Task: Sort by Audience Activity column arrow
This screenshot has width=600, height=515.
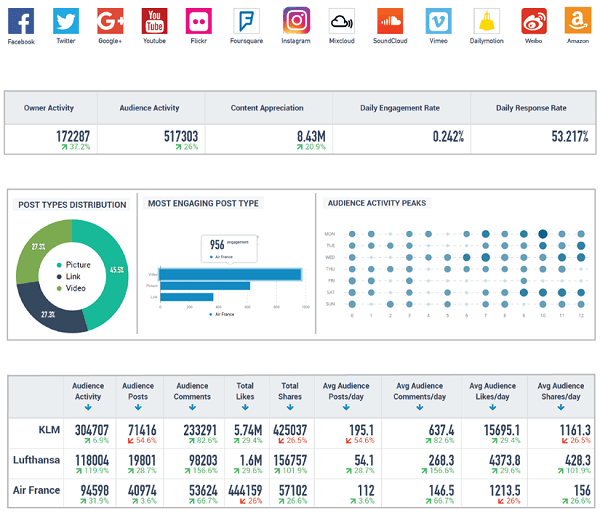Action: click(88, 407)
